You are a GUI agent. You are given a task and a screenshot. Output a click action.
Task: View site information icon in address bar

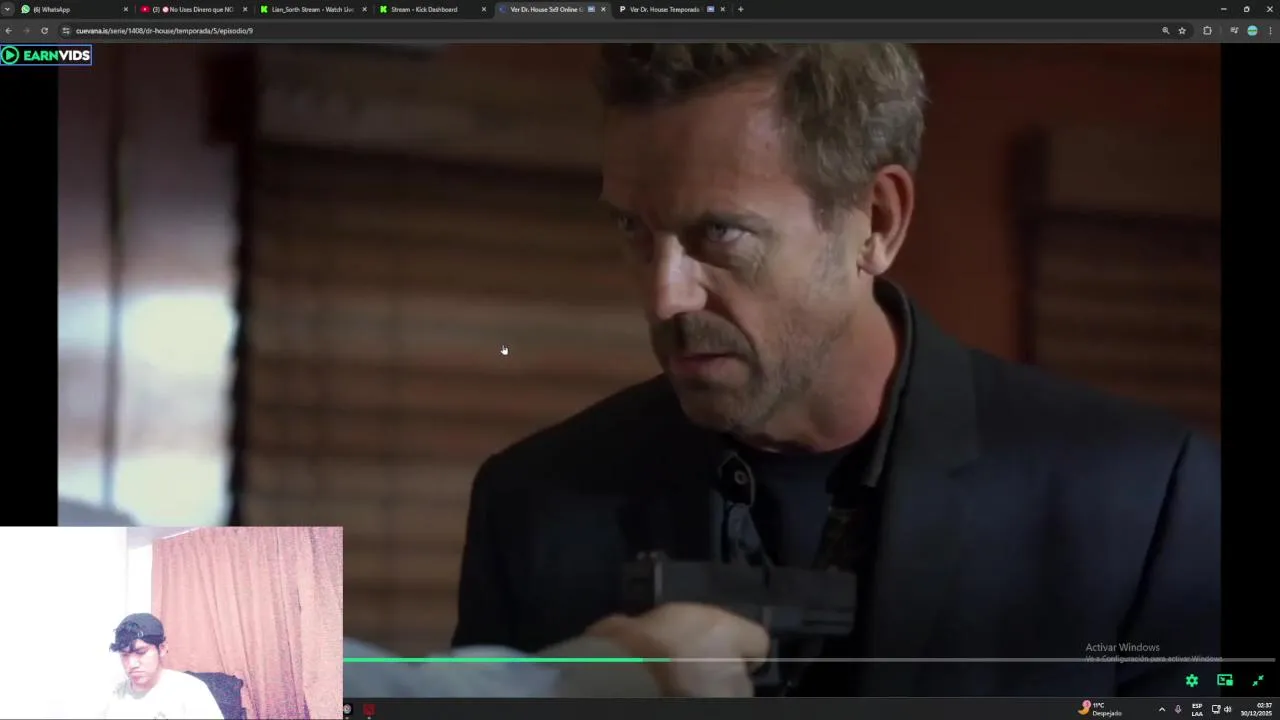point(66,31)
